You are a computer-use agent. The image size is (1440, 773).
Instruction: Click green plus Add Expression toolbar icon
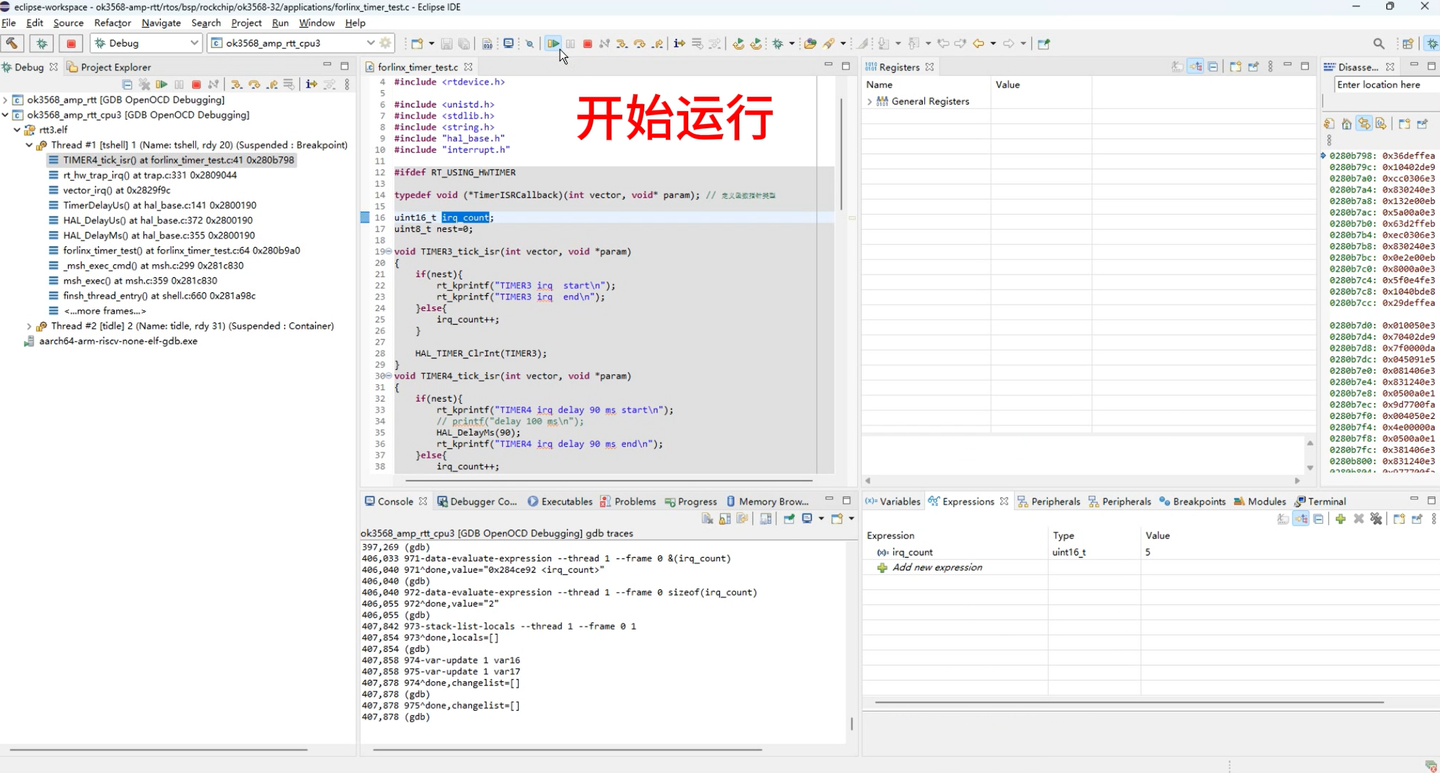pyautogui.click(x=1341, y=519)
